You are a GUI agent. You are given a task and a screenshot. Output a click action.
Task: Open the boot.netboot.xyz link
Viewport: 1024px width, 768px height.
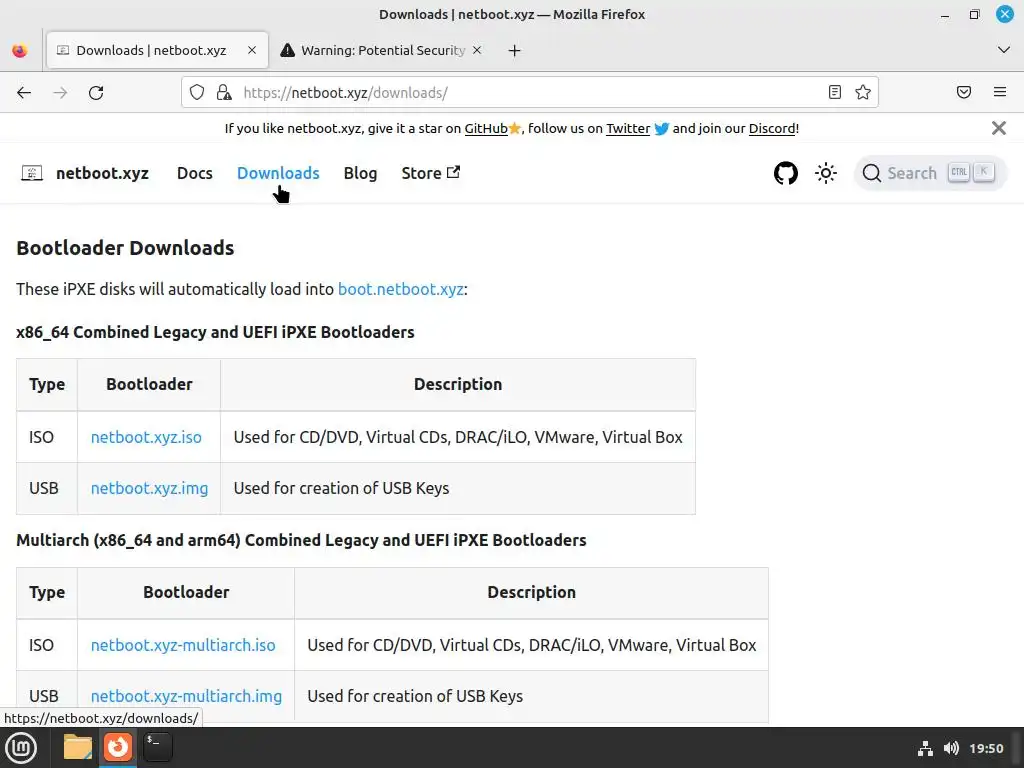[x=400, y=289]
